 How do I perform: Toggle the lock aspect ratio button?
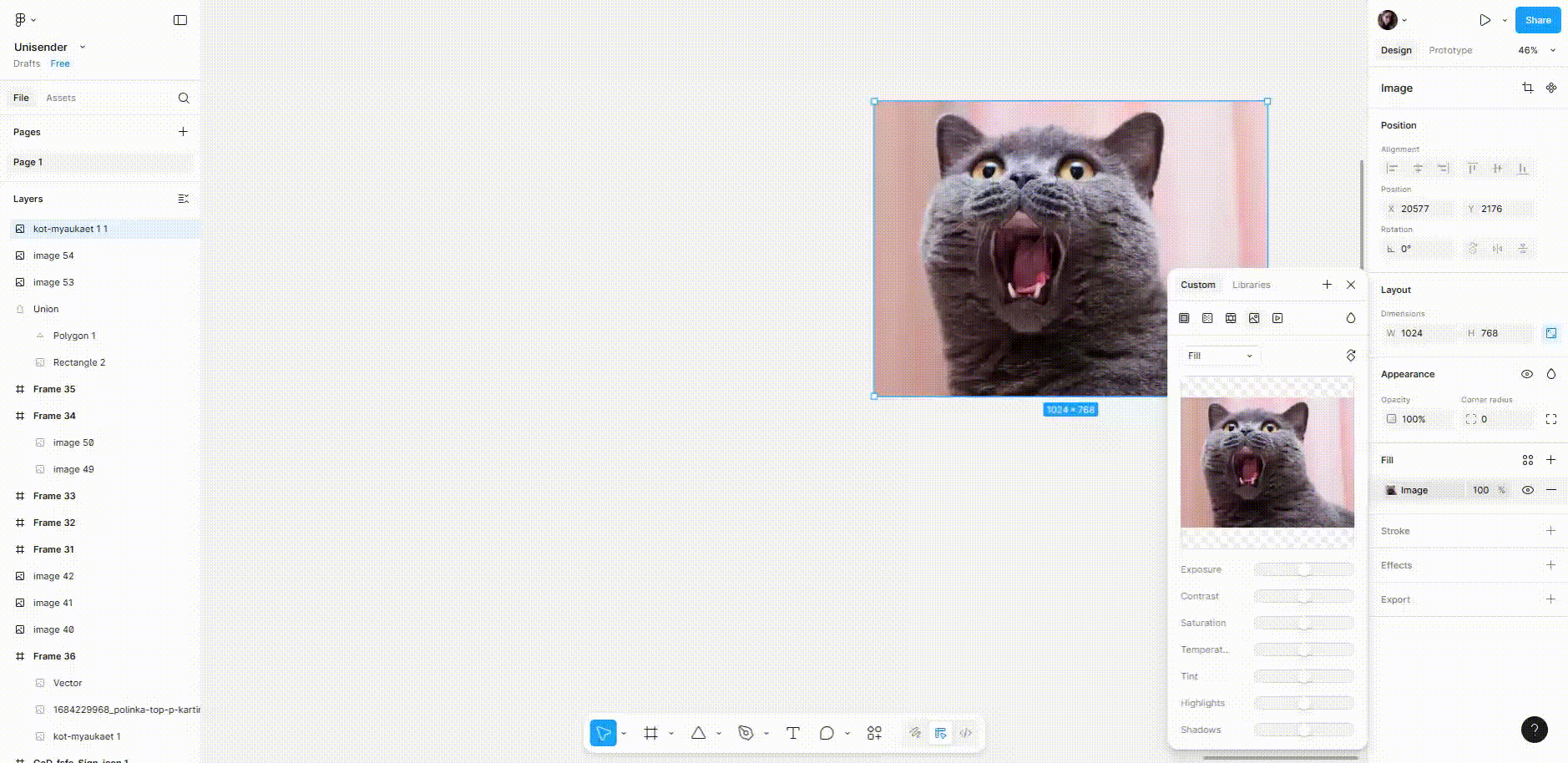click(x=1550, y=333)
